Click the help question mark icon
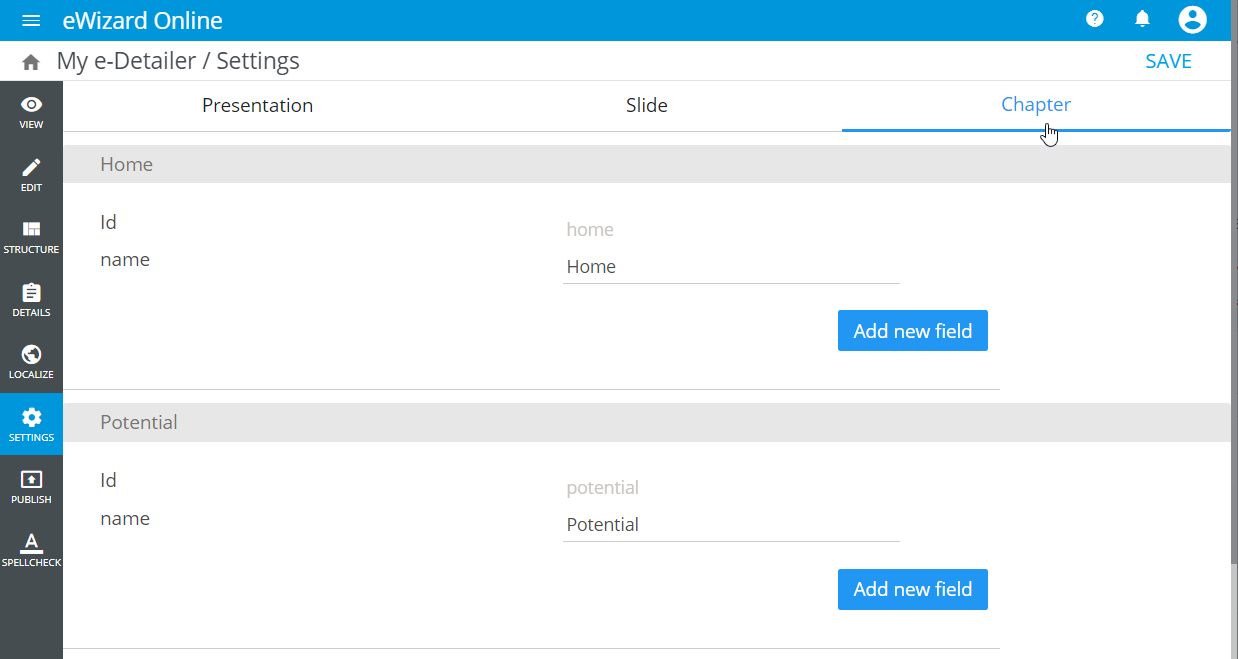 [x=1095, y=19]
